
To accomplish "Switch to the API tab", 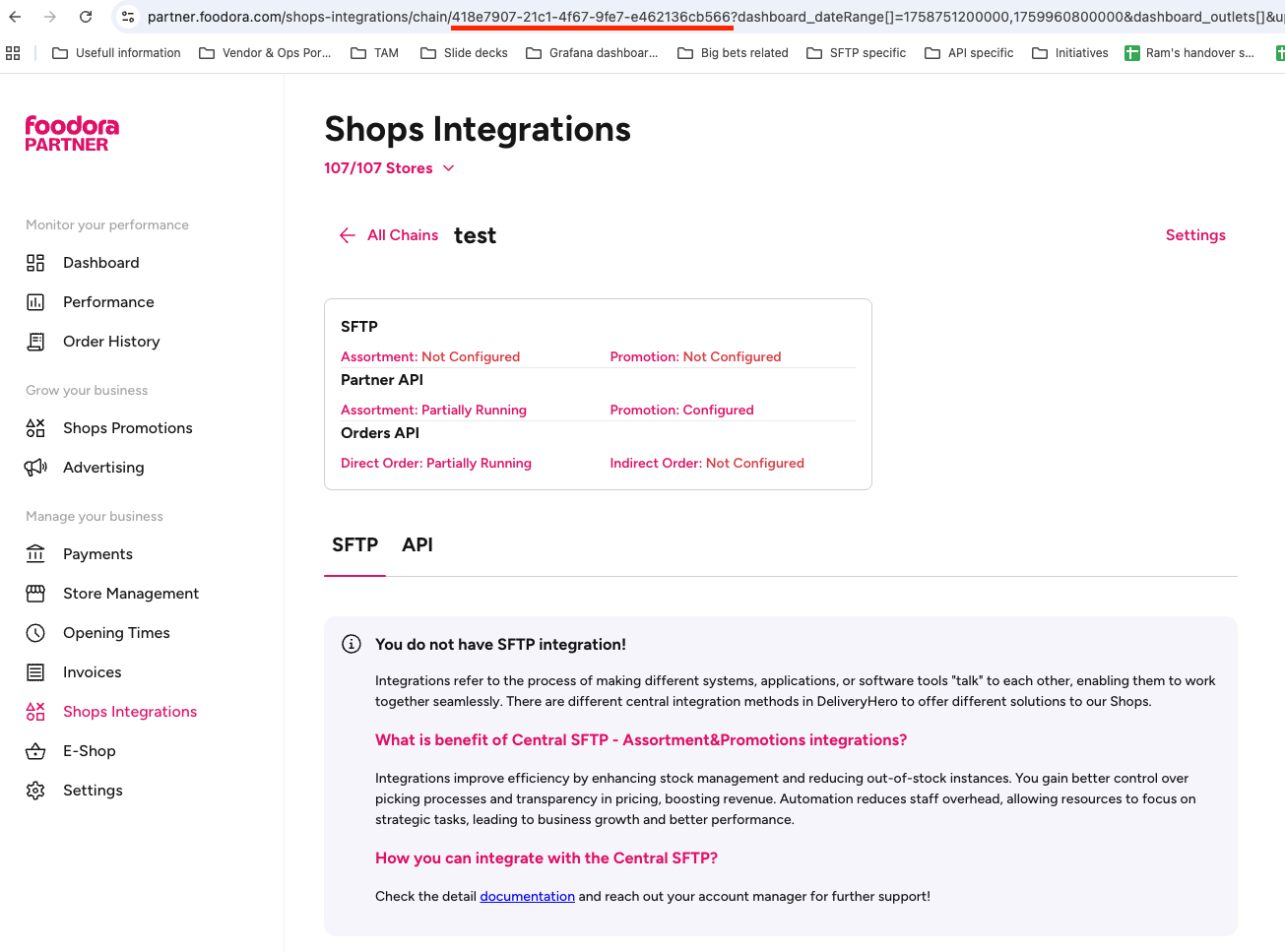I will tap(418, 545).
